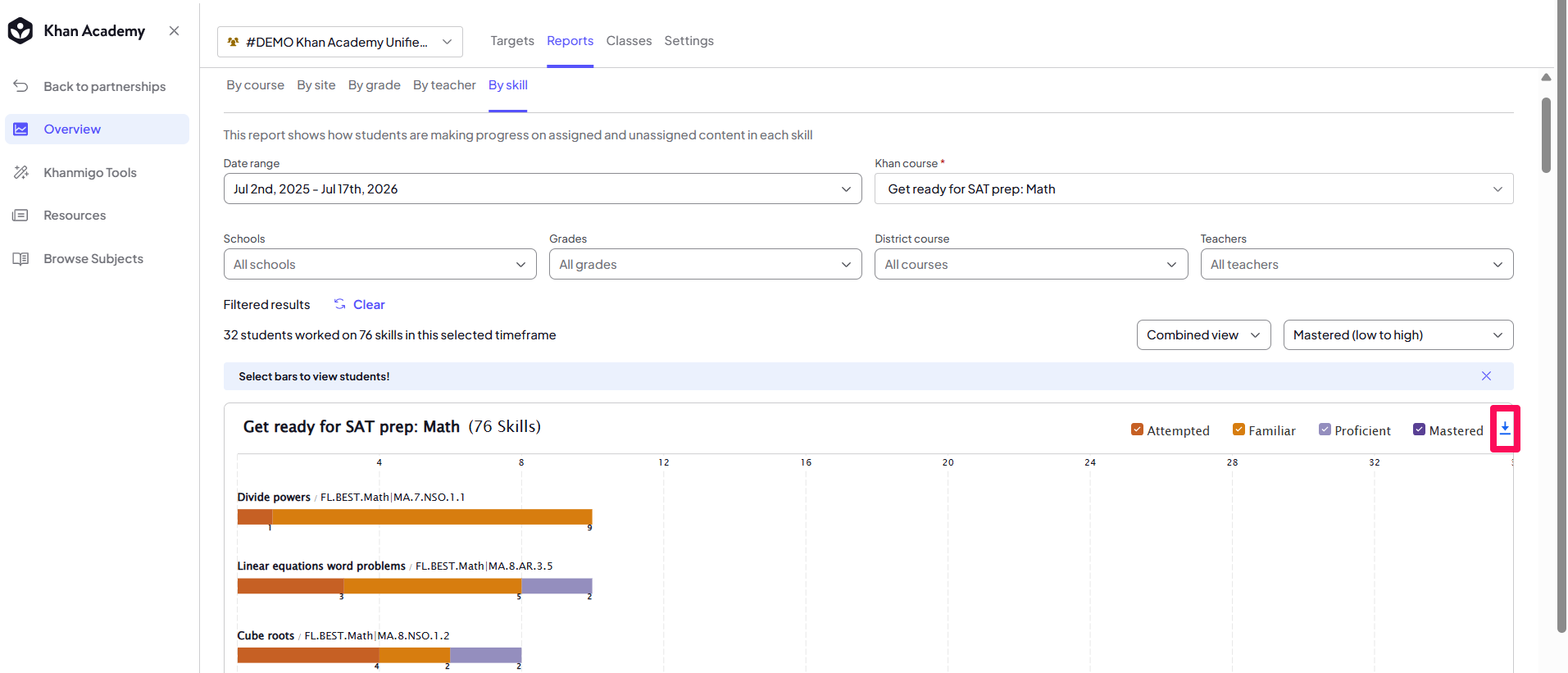Open the Date range dropdown
1568x673 pixels.
[x=543, y=189]
